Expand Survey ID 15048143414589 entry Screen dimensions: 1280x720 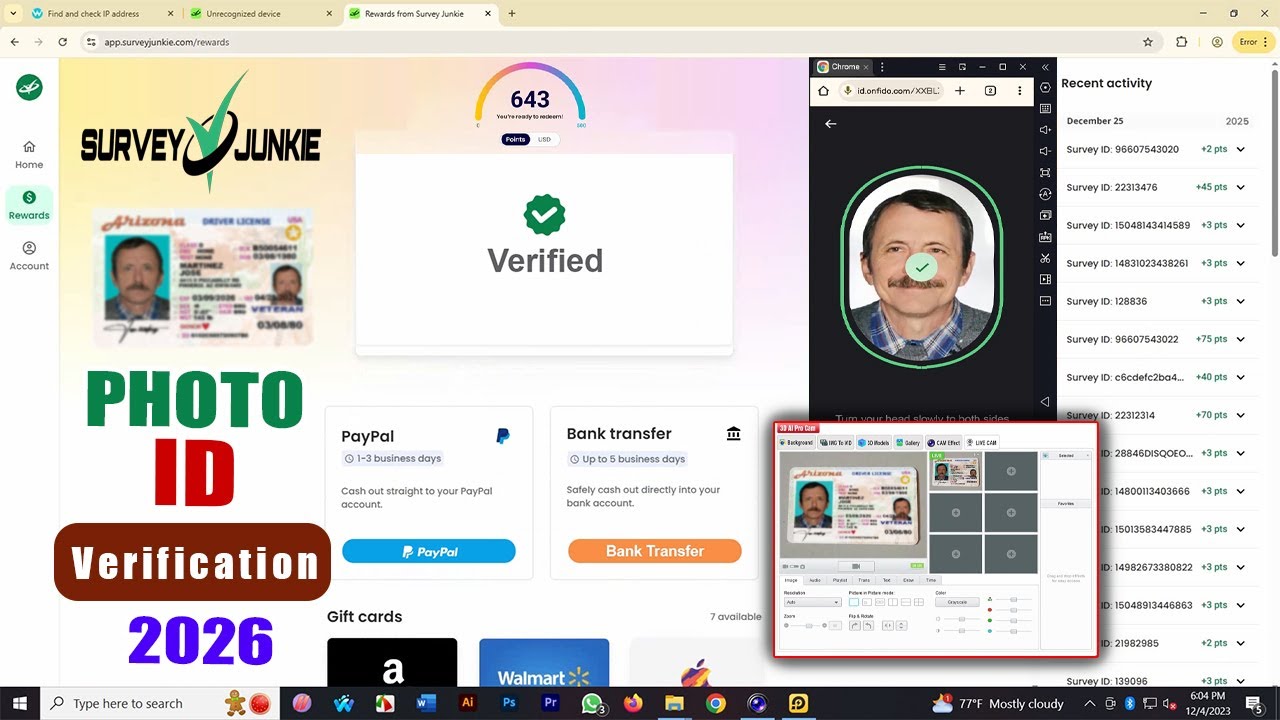1240,225
